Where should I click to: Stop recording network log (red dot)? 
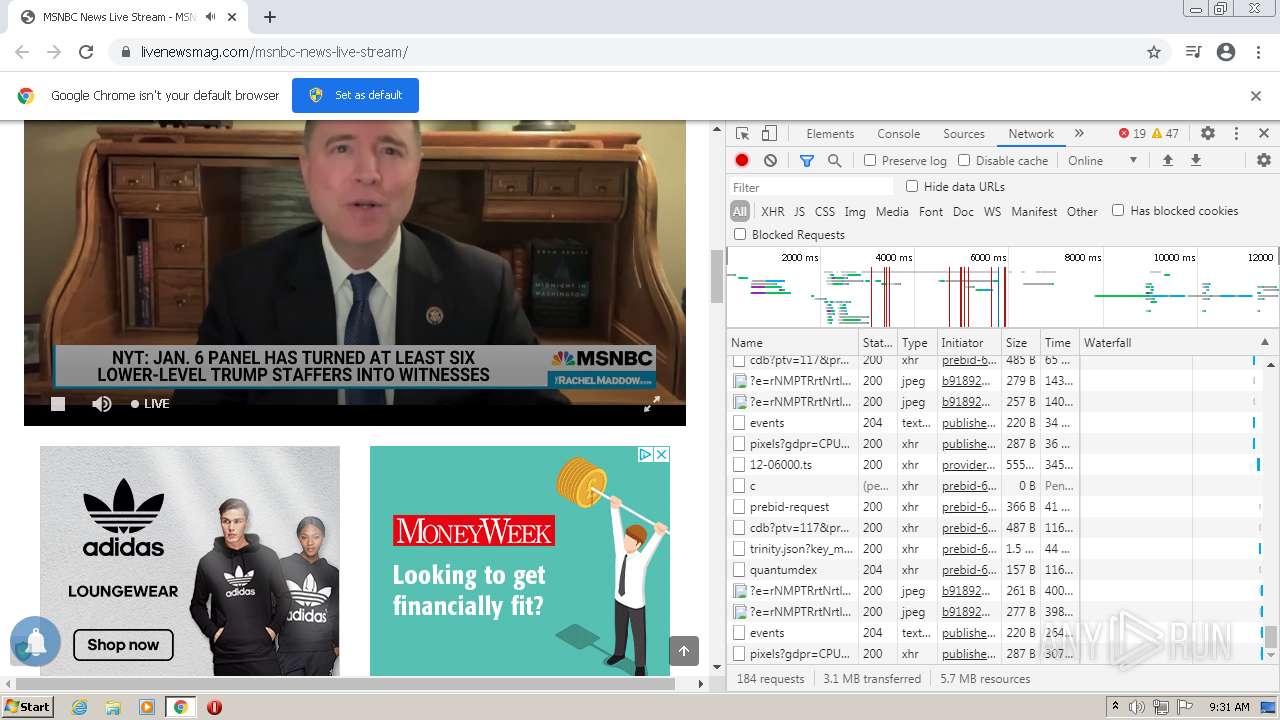click(742, 160)
